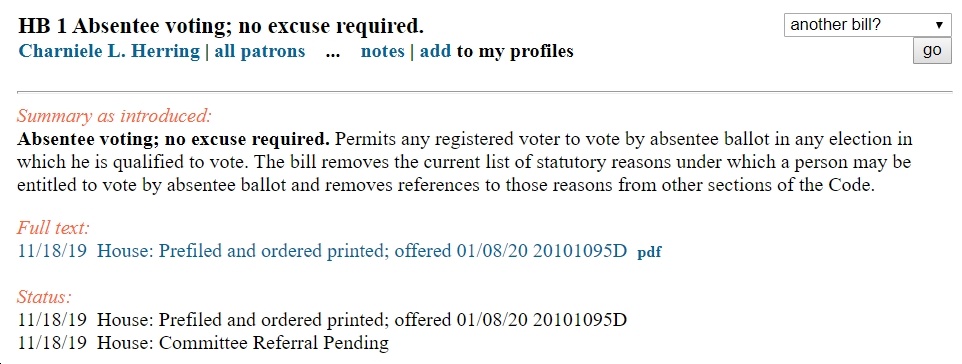Click the 'Summary as introduced:' label
The height and width of the screenshot is (364, 962).
click(x=114, y=115)
